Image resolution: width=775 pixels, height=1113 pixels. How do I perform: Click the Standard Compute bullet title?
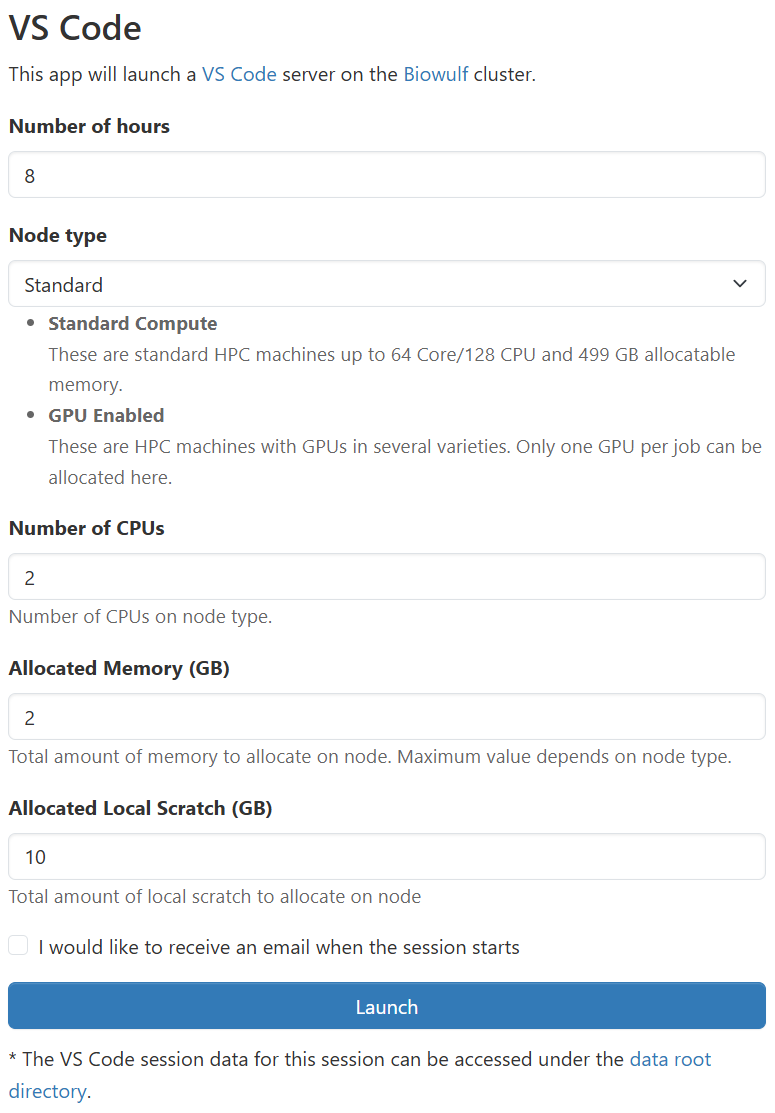pos(132,324)
